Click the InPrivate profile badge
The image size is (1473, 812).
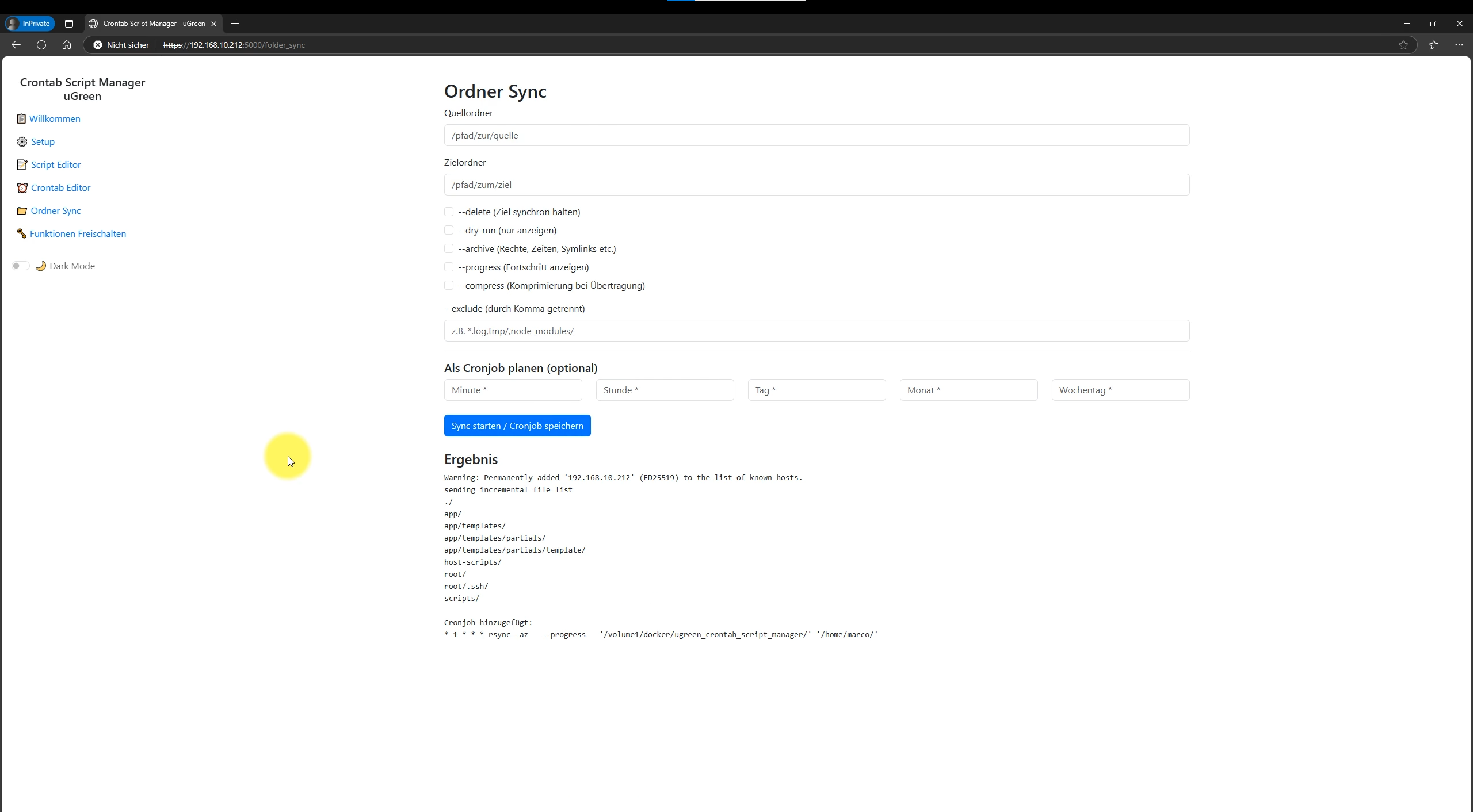point(30,24)
